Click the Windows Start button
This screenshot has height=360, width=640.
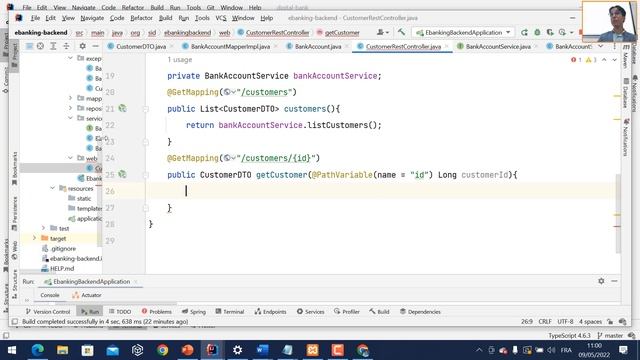(x=12, y=350)
